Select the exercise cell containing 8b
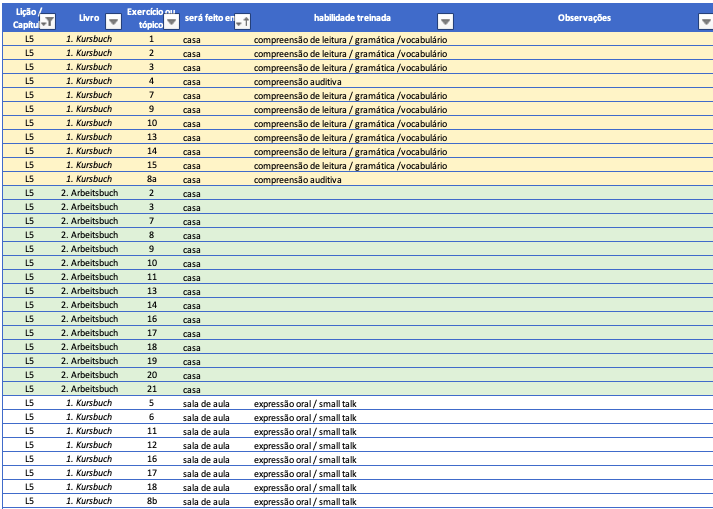 pyautogui.click(x=151, y=501)
